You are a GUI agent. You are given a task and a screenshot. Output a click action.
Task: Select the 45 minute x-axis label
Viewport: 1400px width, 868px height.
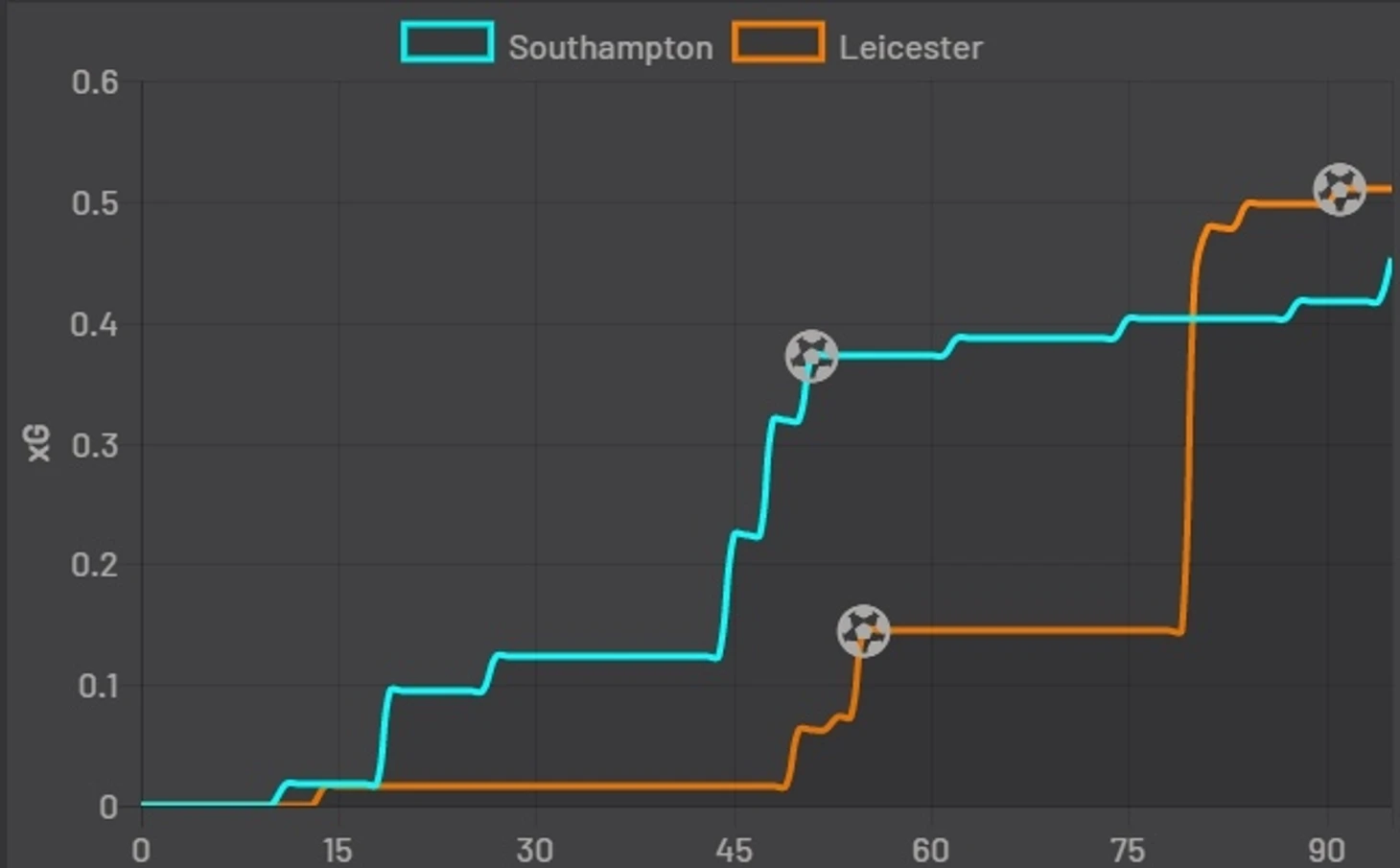click(x=734, y=850)
